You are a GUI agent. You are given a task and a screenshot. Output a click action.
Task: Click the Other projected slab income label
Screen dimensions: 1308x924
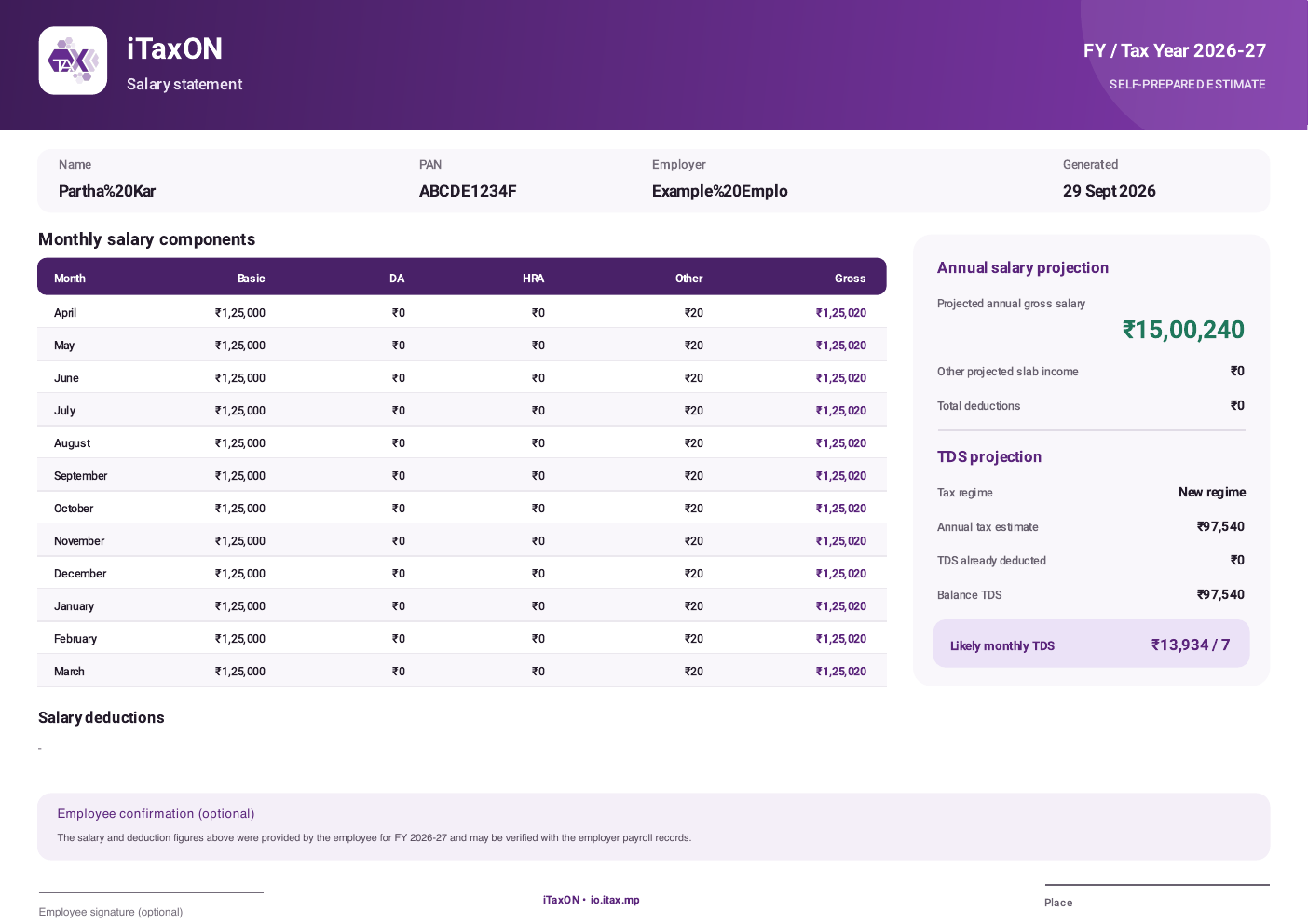1008,372
